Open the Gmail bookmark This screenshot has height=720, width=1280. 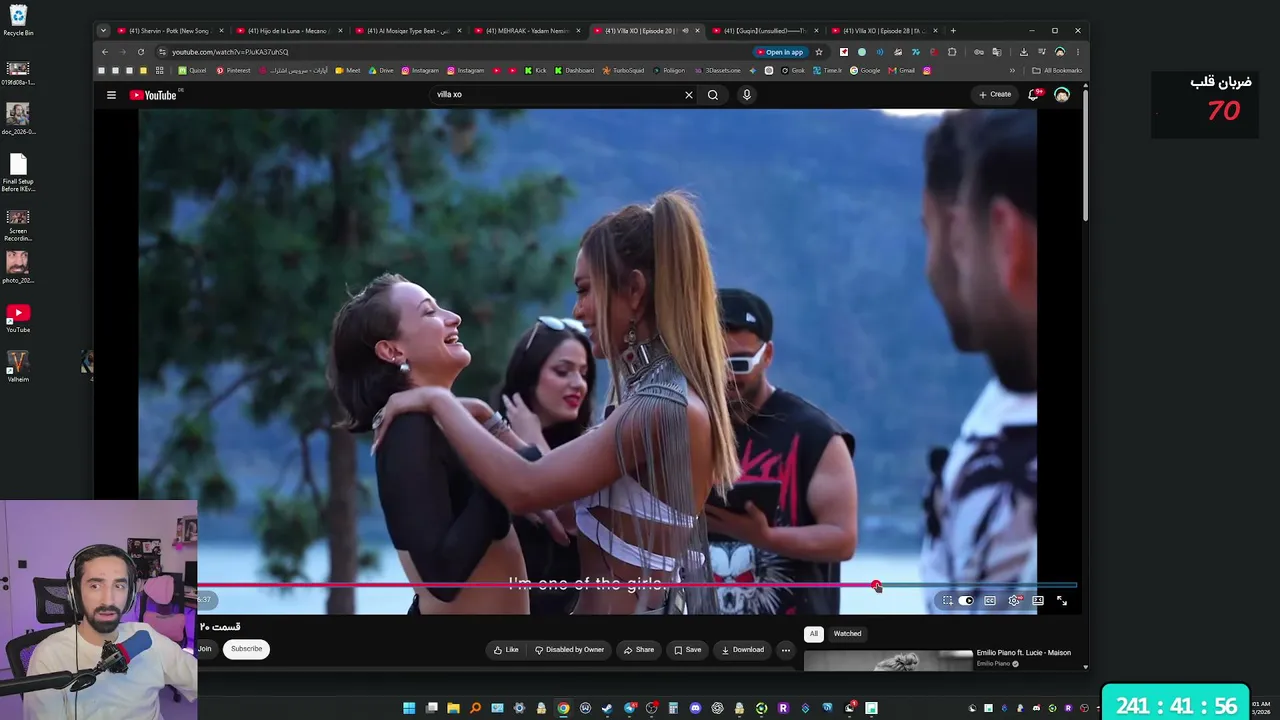[901, 71]
